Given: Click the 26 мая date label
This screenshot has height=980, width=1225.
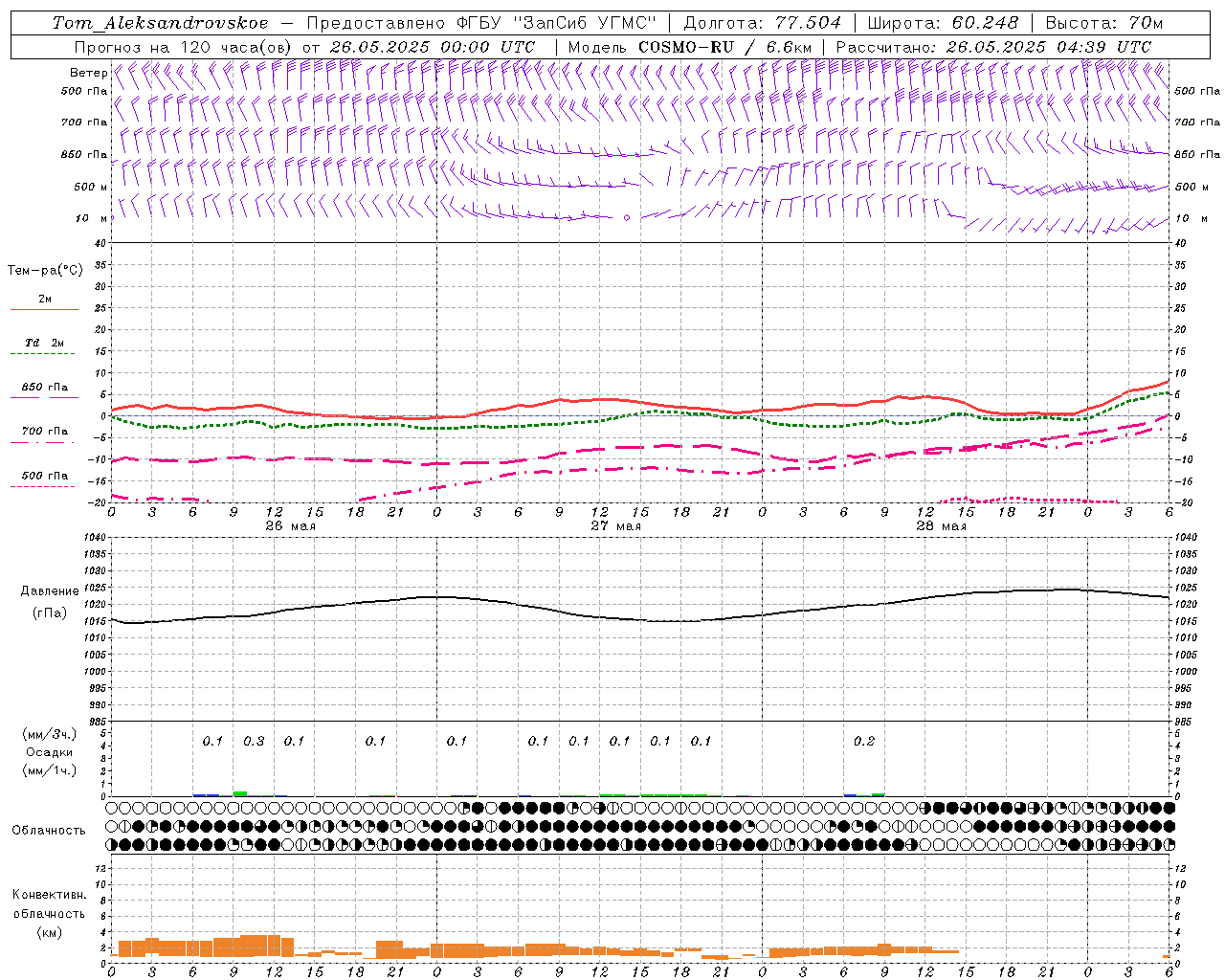Looking at the screenshot, I should 290,526.
